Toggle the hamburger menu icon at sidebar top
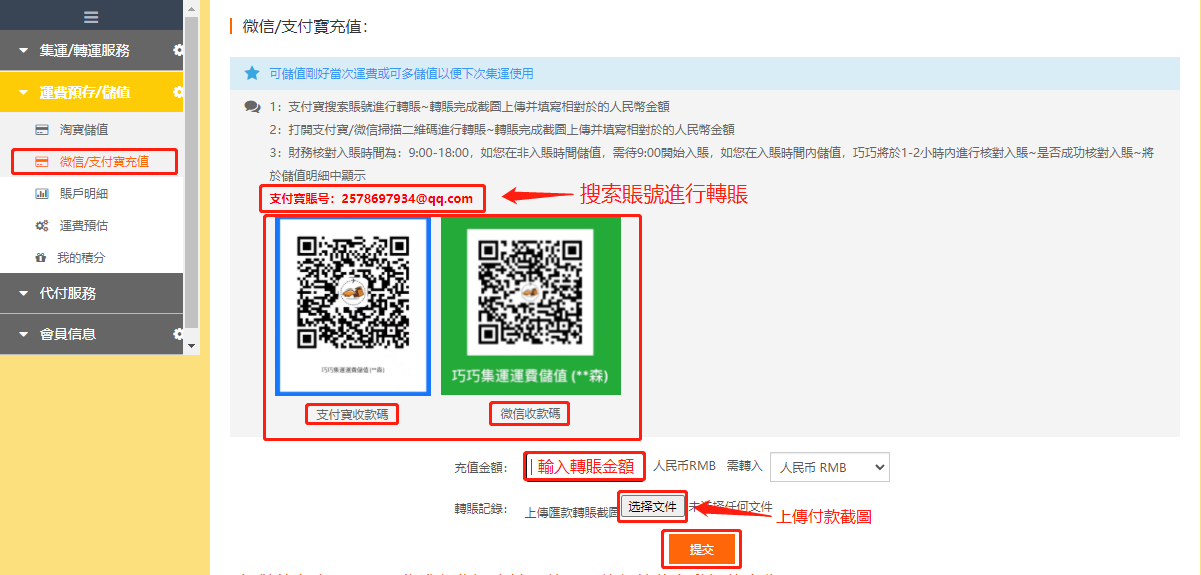 (91, 17)
